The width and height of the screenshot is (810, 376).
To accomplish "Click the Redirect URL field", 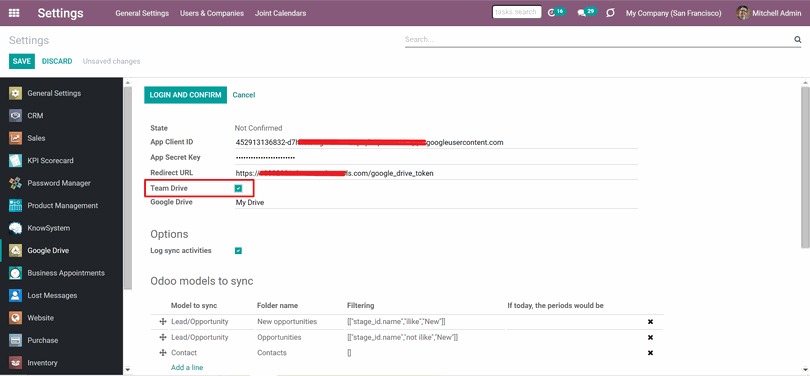I will [x=436, y=174].
